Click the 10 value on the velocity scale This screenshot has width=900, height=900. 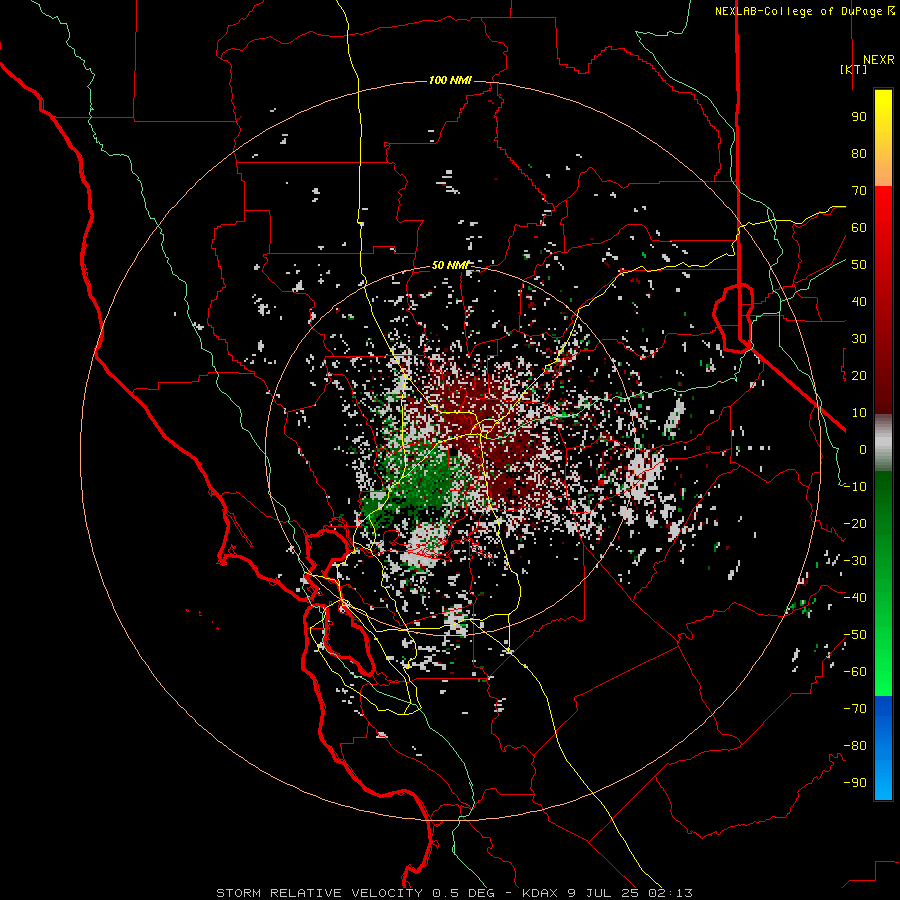(859, 413)
